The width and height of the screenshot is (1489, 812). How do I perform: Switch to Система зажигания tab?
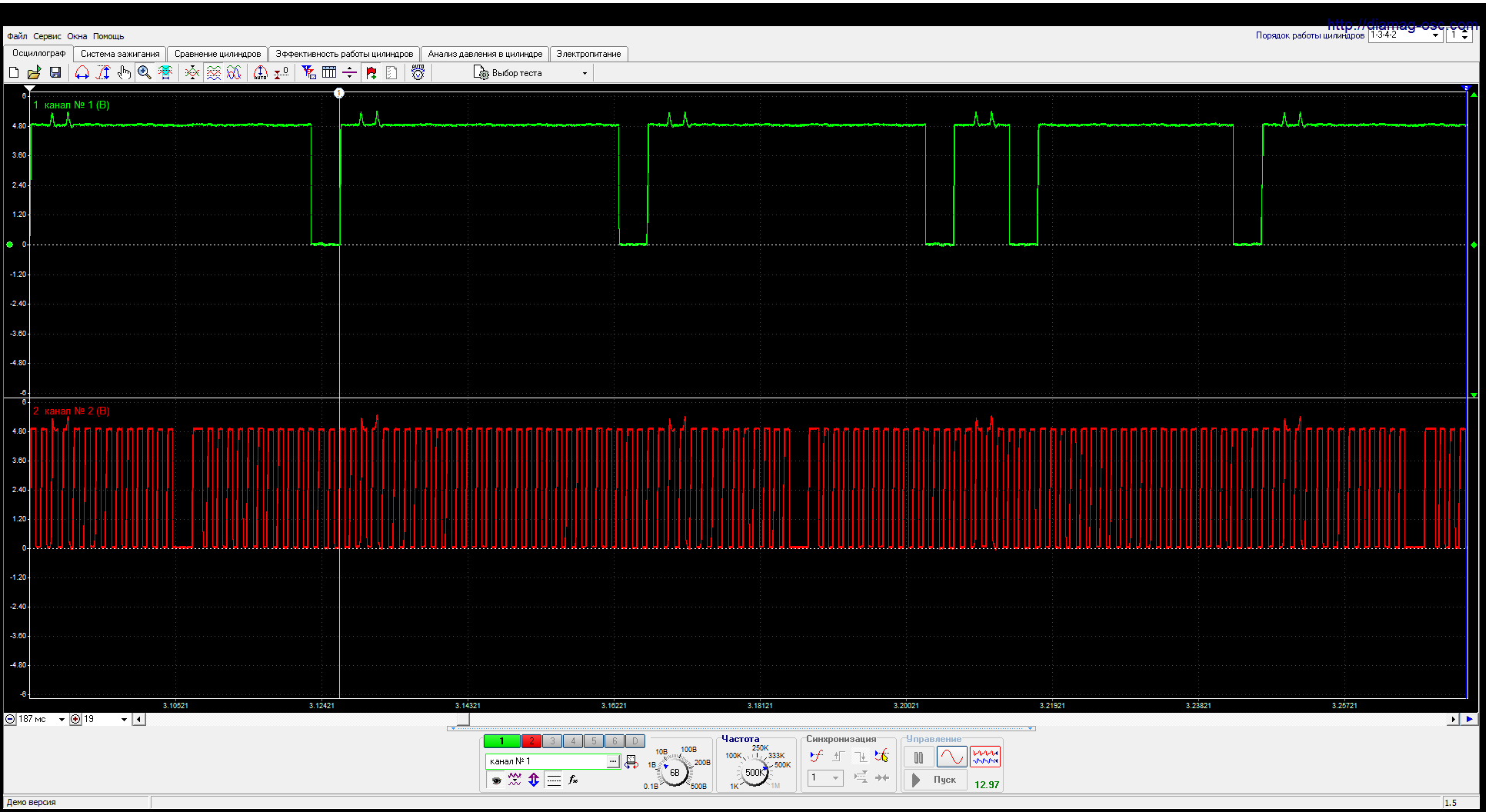(120, 54)
